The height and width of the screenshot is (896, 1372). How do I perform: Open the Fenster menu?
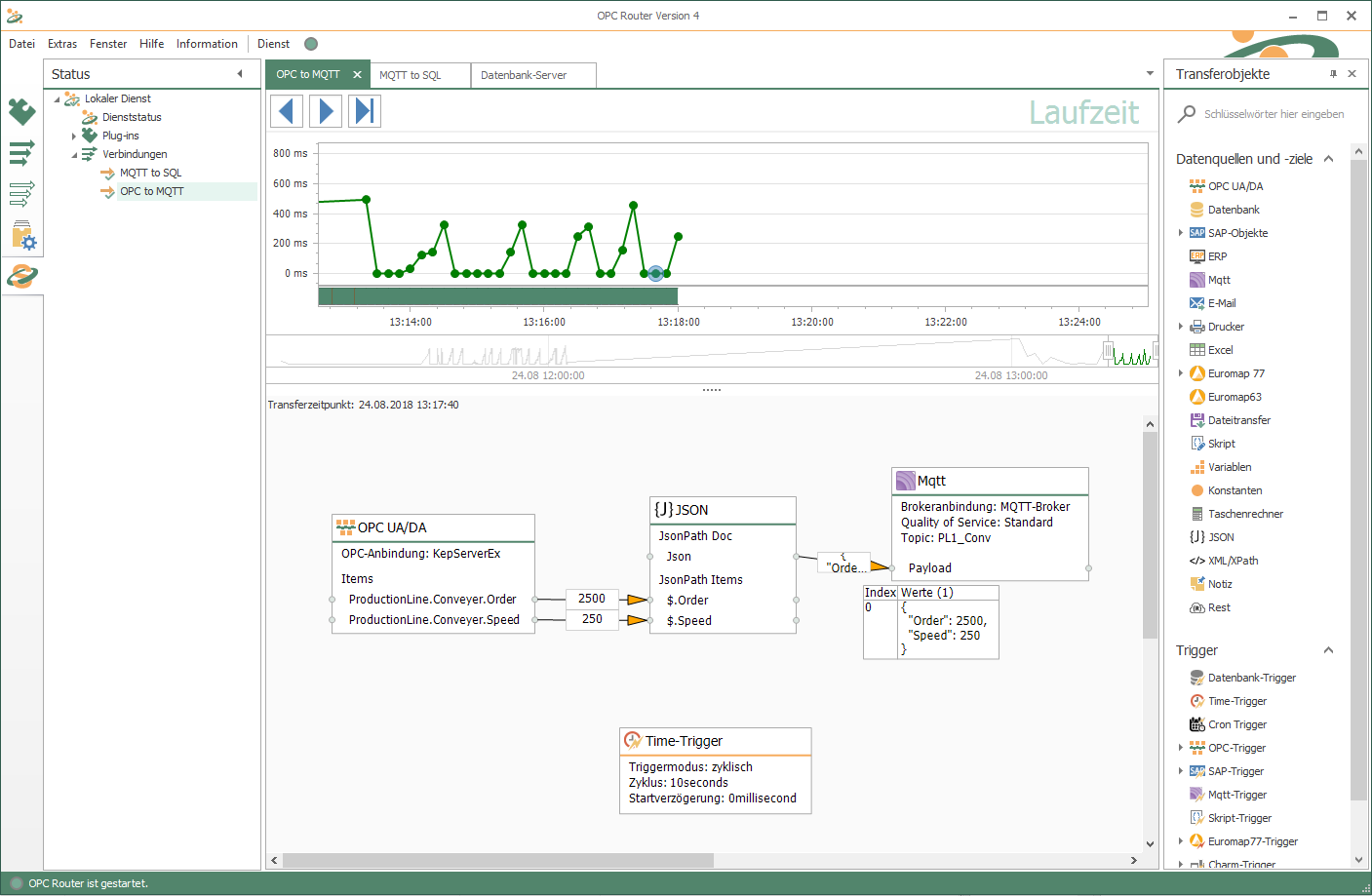[x=108, y=44]
